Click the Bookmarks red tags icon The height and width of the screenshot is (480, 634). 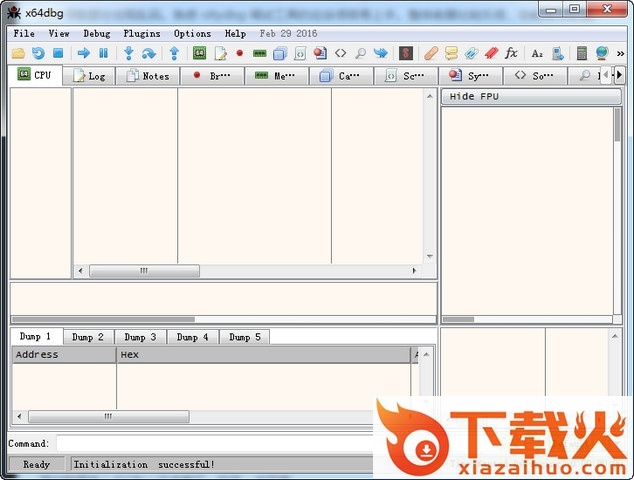click(491, 53)
